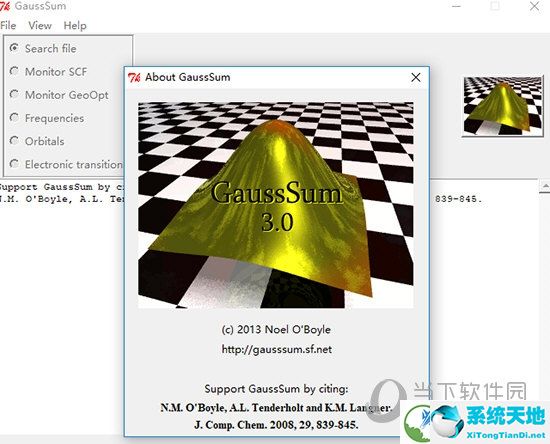Click the Tk icon in About GaussSum title bar
The height and width of the screenshot is (444, 550).
tap(134, 77)
